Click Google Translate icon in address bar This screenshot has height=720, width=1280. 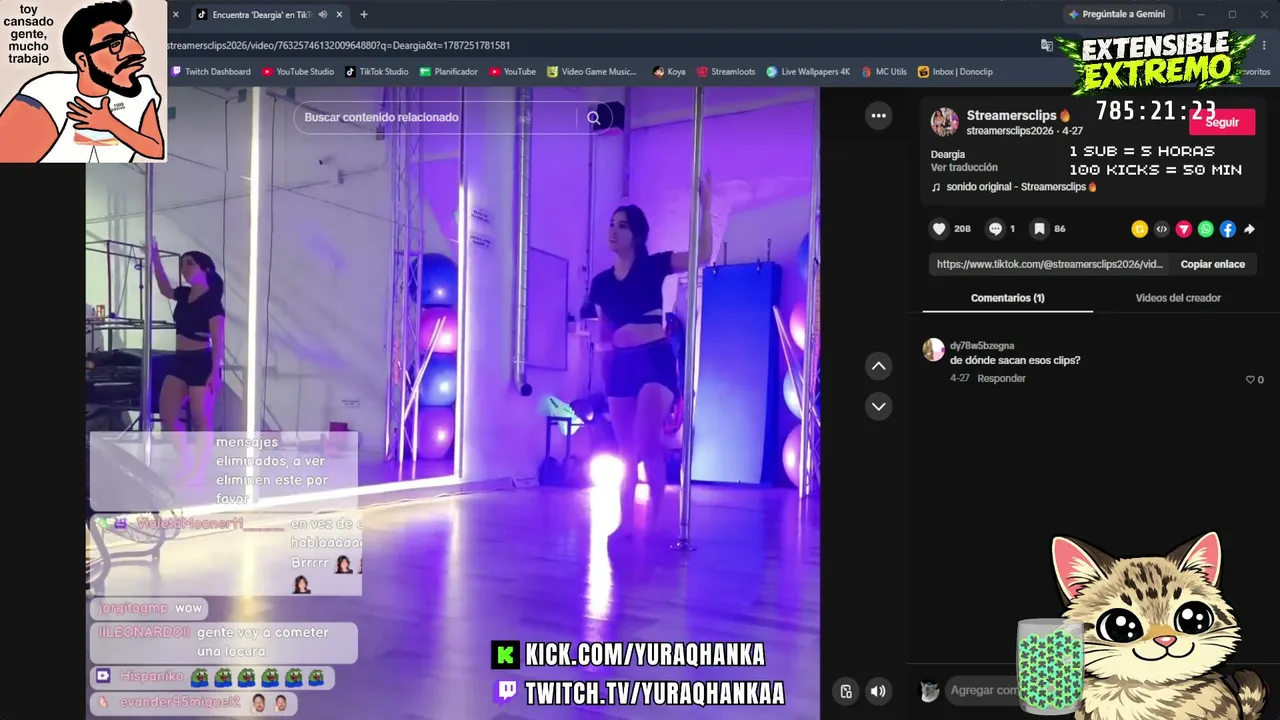tap(1046, 45)
